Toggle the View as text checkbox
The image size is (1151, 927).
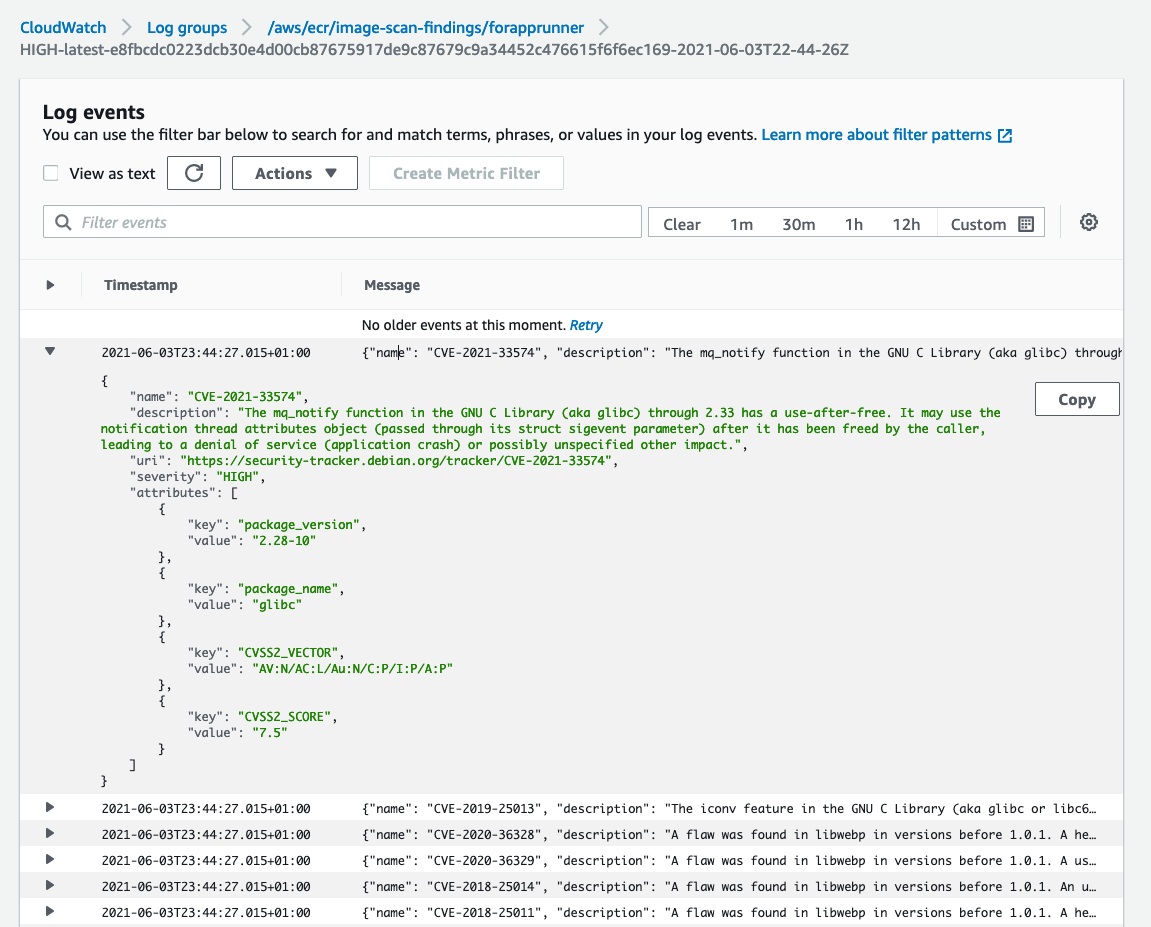tap(51, 173)
